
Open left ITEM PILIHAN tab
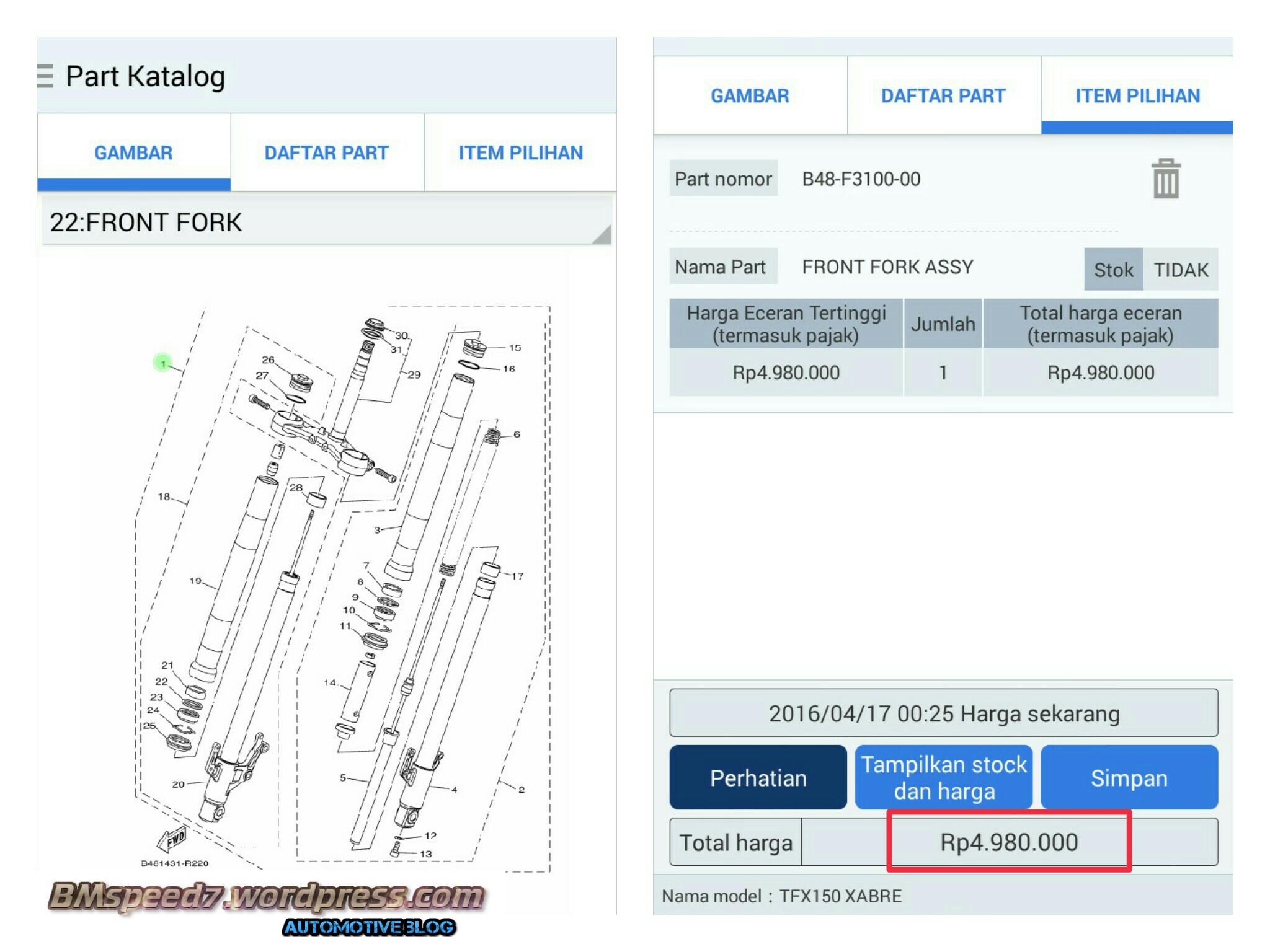[520, 153]
